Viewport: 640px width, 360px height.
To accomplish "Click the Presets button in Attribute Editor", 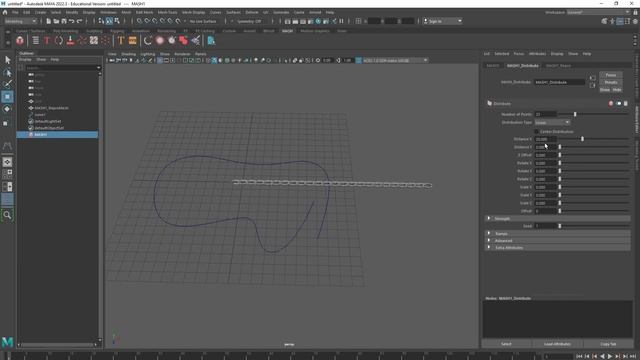I will (611, 82).
